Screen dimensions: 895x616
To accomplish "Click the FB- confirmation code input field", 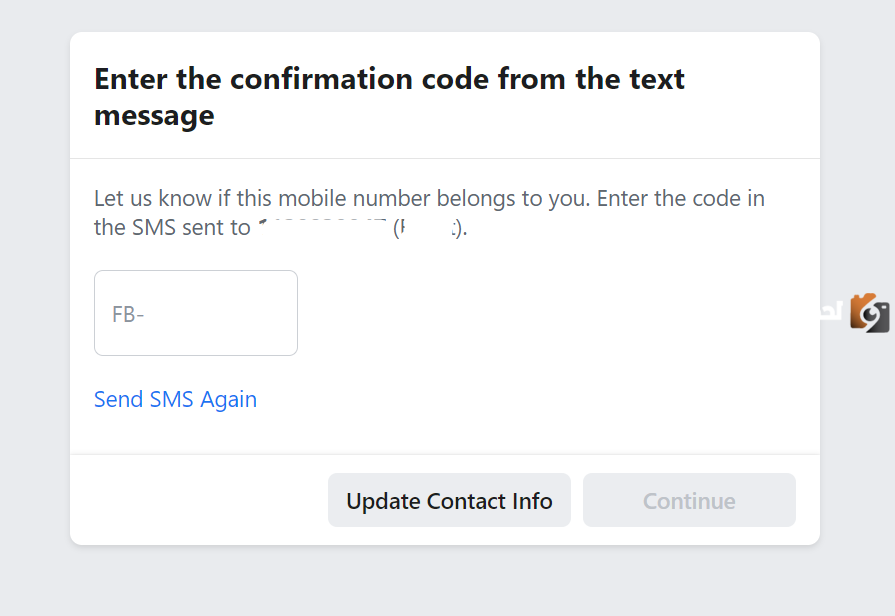I will pyautogui.click(x=196, y=313).
